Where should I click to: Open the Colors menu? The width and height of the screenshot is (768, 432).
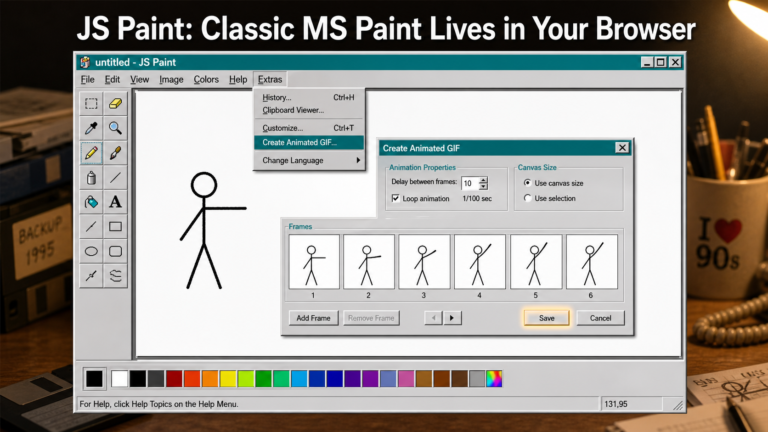(x=206, y=79)
